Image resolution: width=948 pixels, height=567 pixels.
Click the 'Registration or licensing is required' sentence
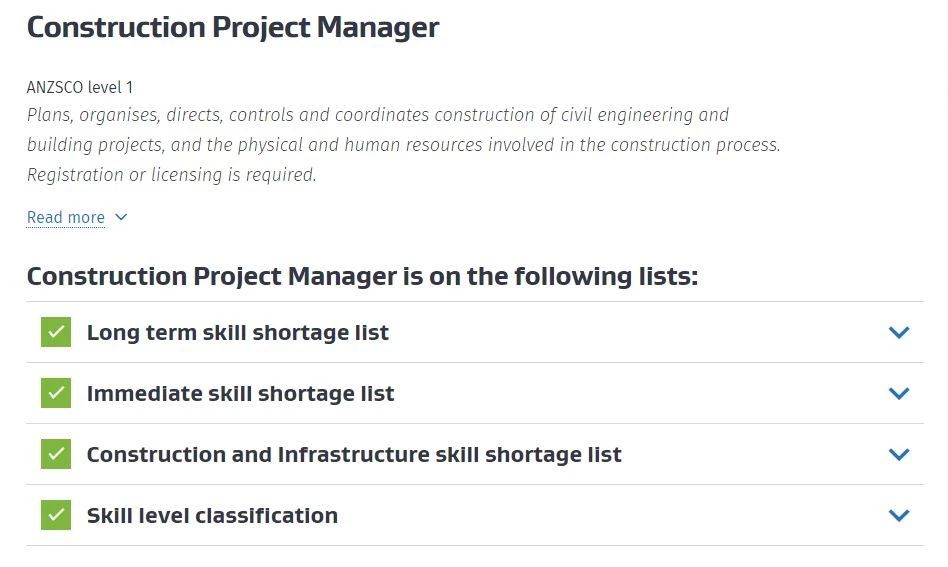click(x=172, y=175)
